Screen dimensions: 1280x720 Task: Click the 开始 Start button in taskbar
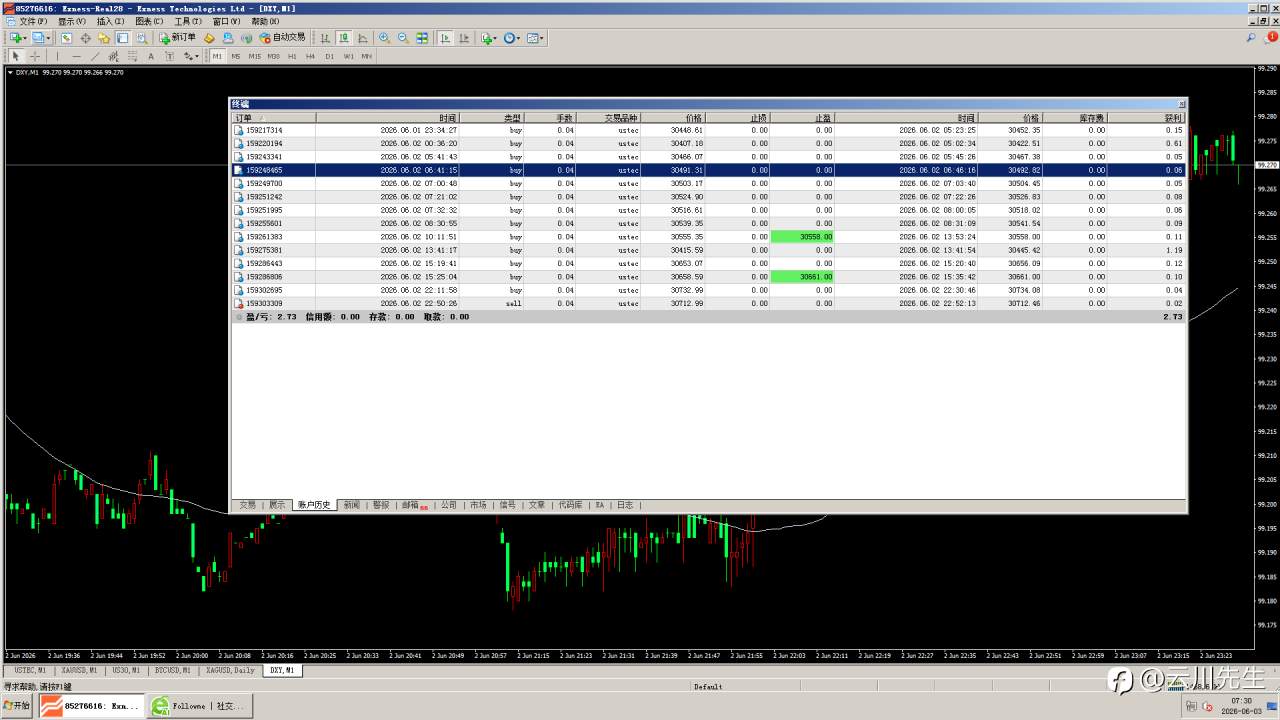(x=16, y=705)
